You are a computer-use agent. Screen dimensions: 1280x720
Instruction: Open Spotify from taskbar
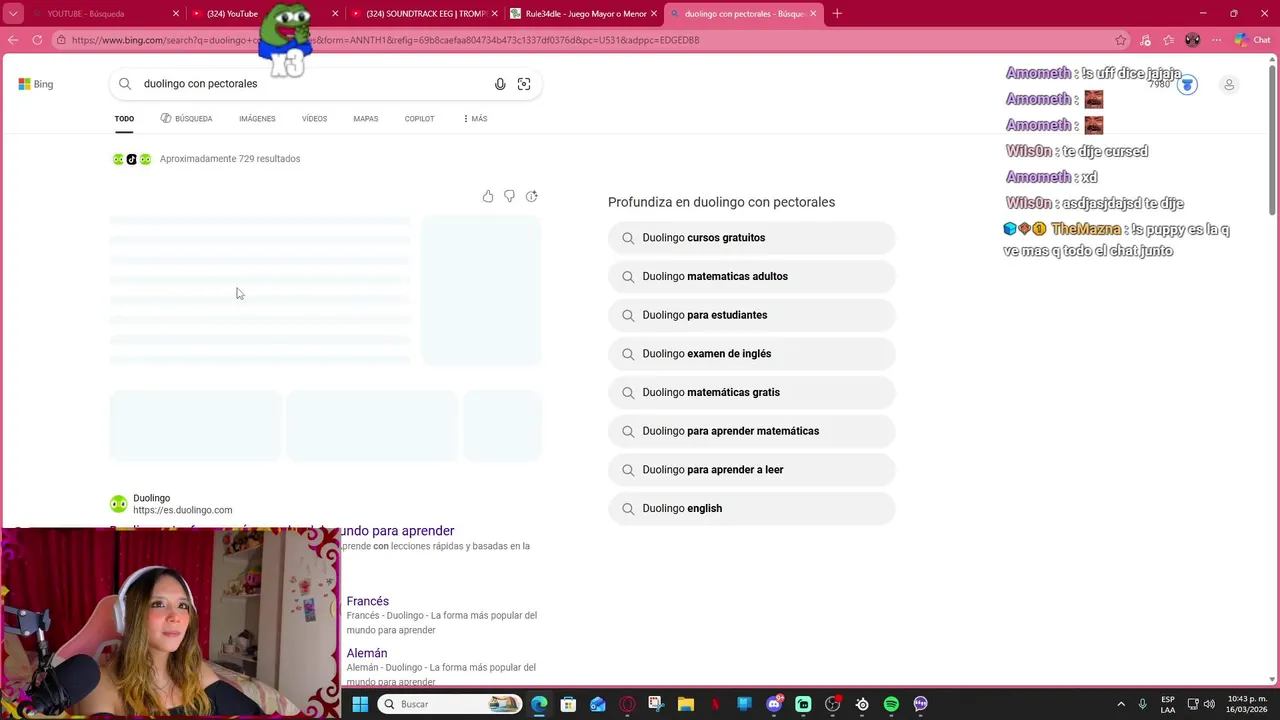(891, 704)
